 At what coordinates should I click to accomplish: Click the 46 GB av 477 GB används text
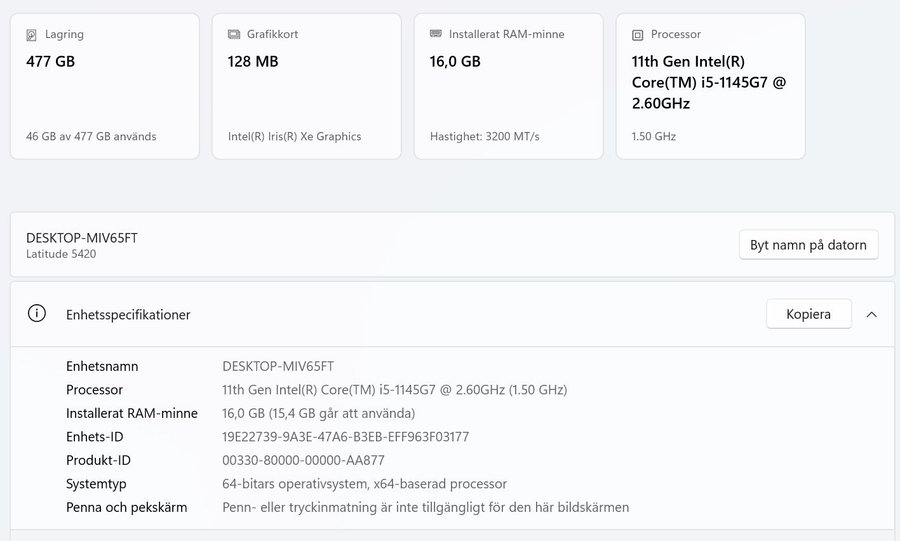point(91,136)
